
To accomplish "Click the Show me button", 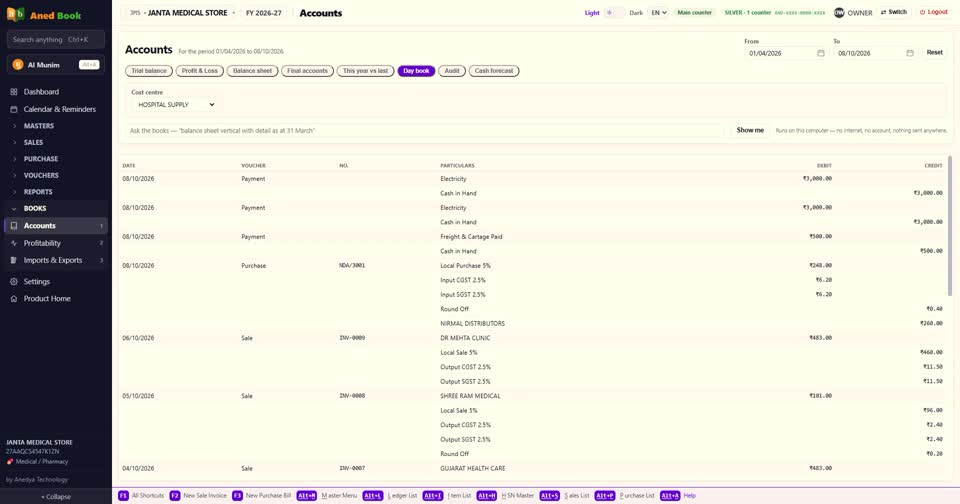I will (x=750, y=130).
